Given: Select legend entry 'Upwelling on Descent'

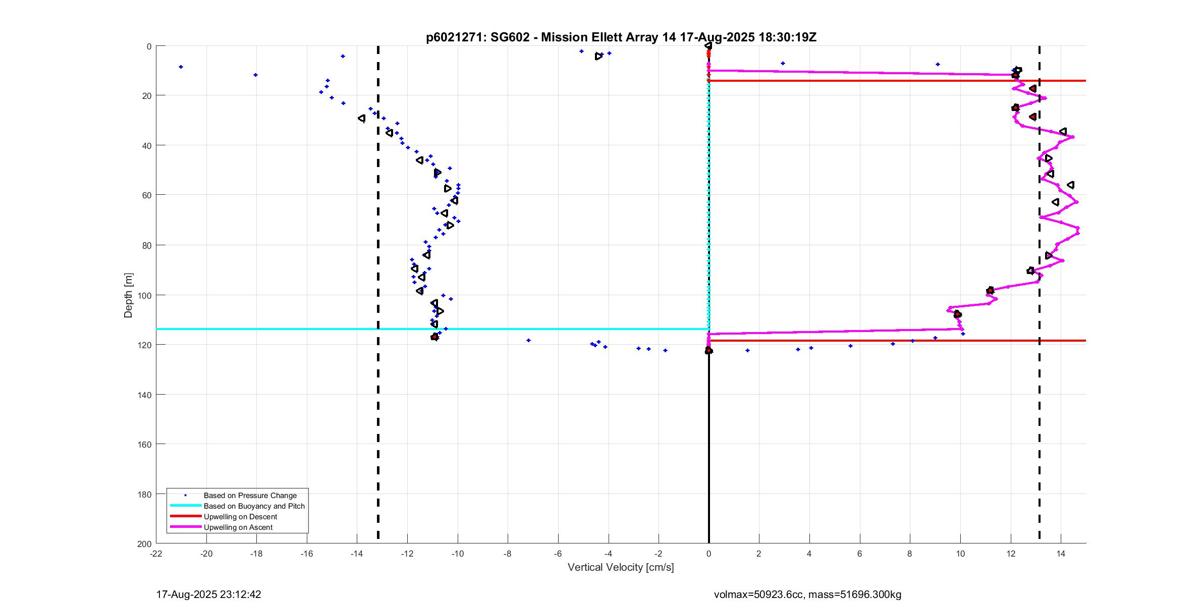Looking at the screenshot, I should pyautogui.click(x=241, y=516).
